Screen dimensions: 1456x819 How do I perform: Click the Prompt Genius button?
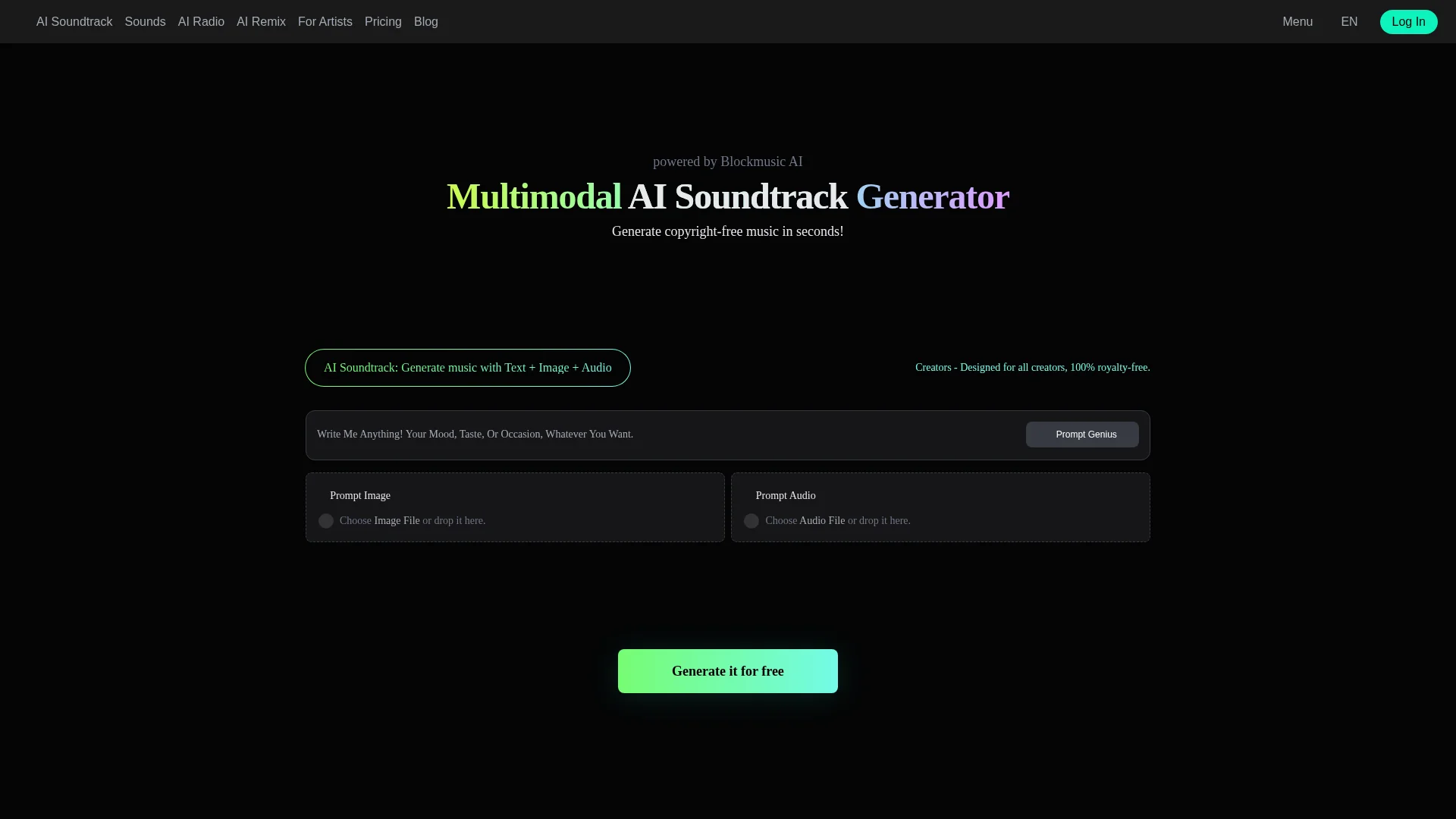(1081, 435)
